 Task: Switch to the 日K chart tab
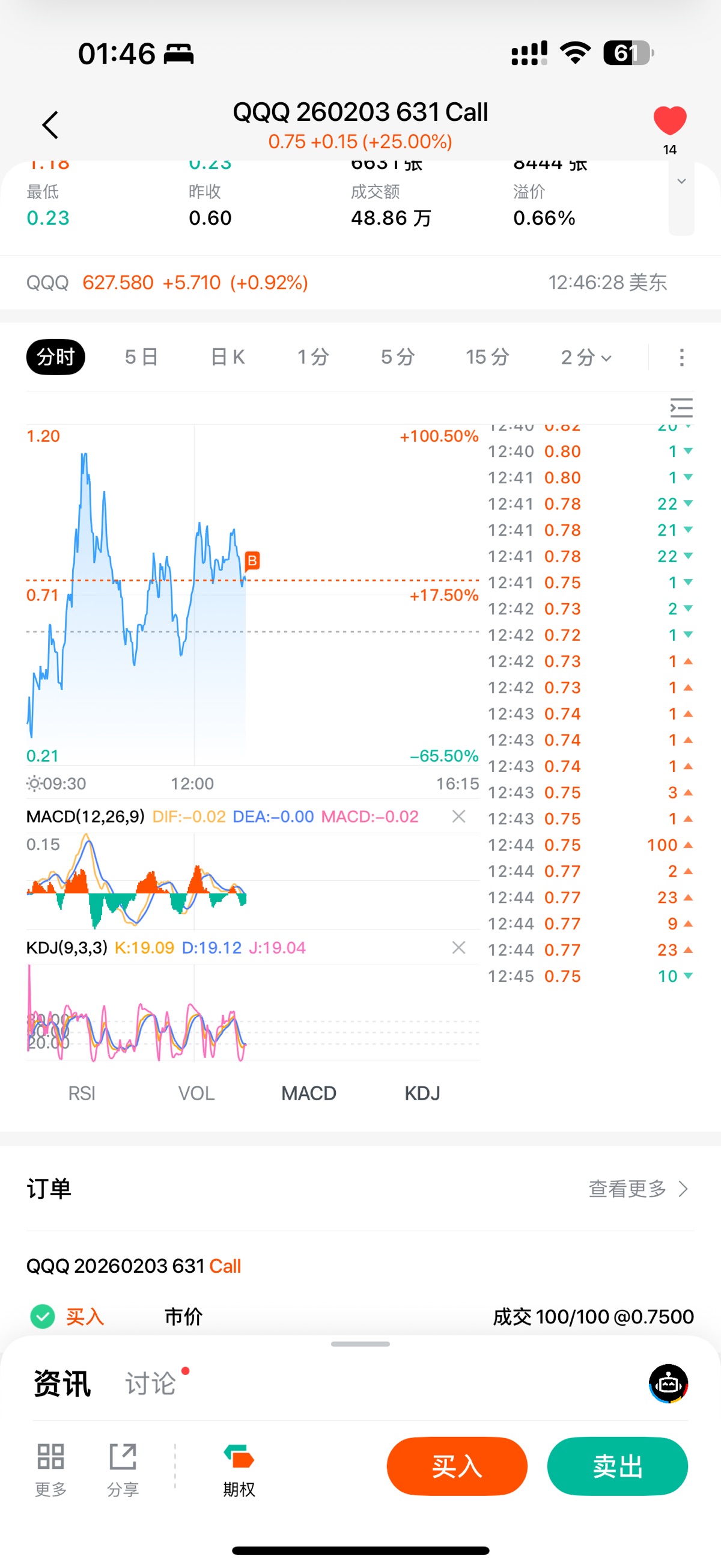point(228,357)
